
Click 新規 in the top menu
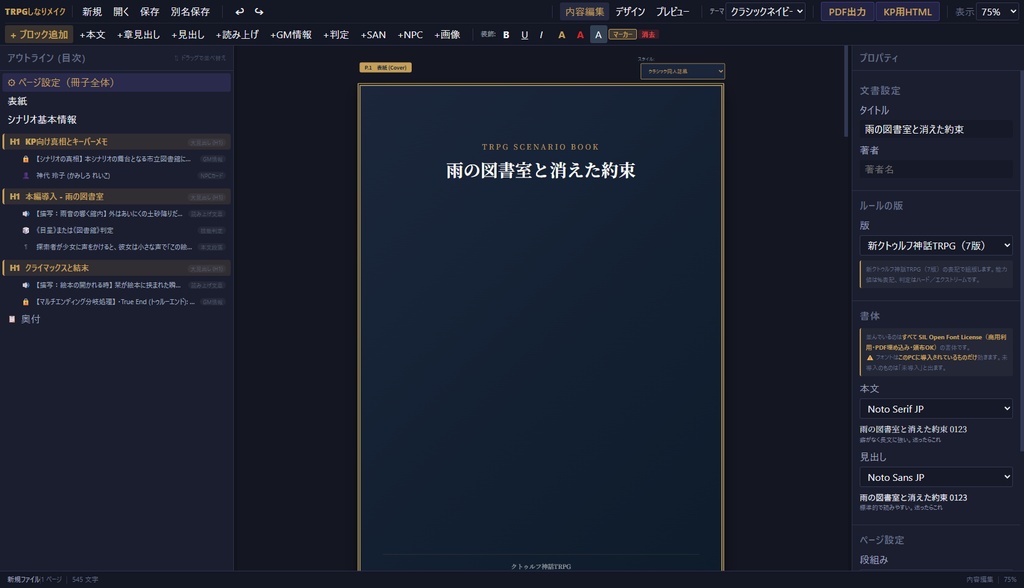92,12
